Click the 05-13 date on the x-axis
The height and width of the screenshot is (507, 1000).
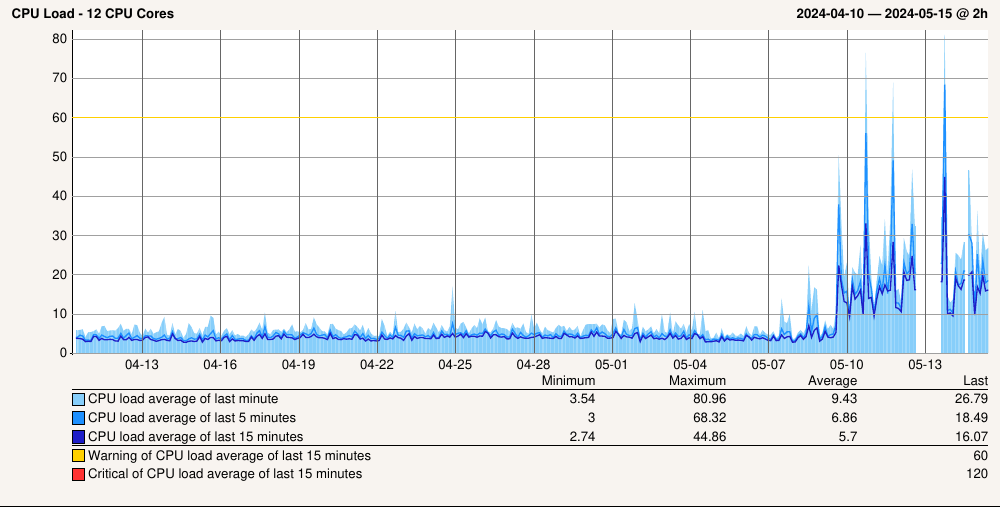pos(925,365)
